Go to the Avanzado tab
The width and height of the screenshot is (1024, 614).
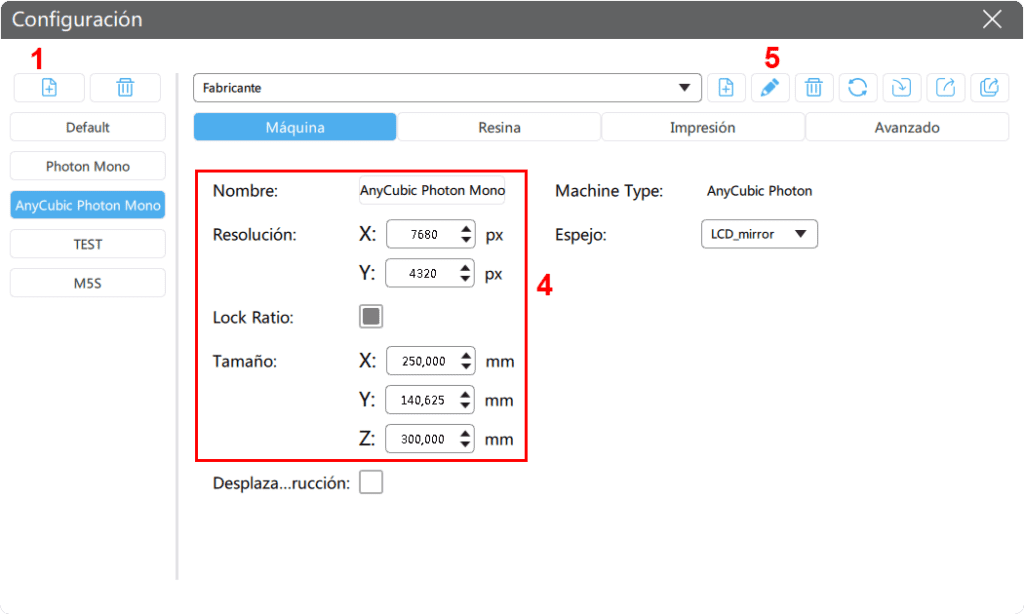(x=907, y=127)
